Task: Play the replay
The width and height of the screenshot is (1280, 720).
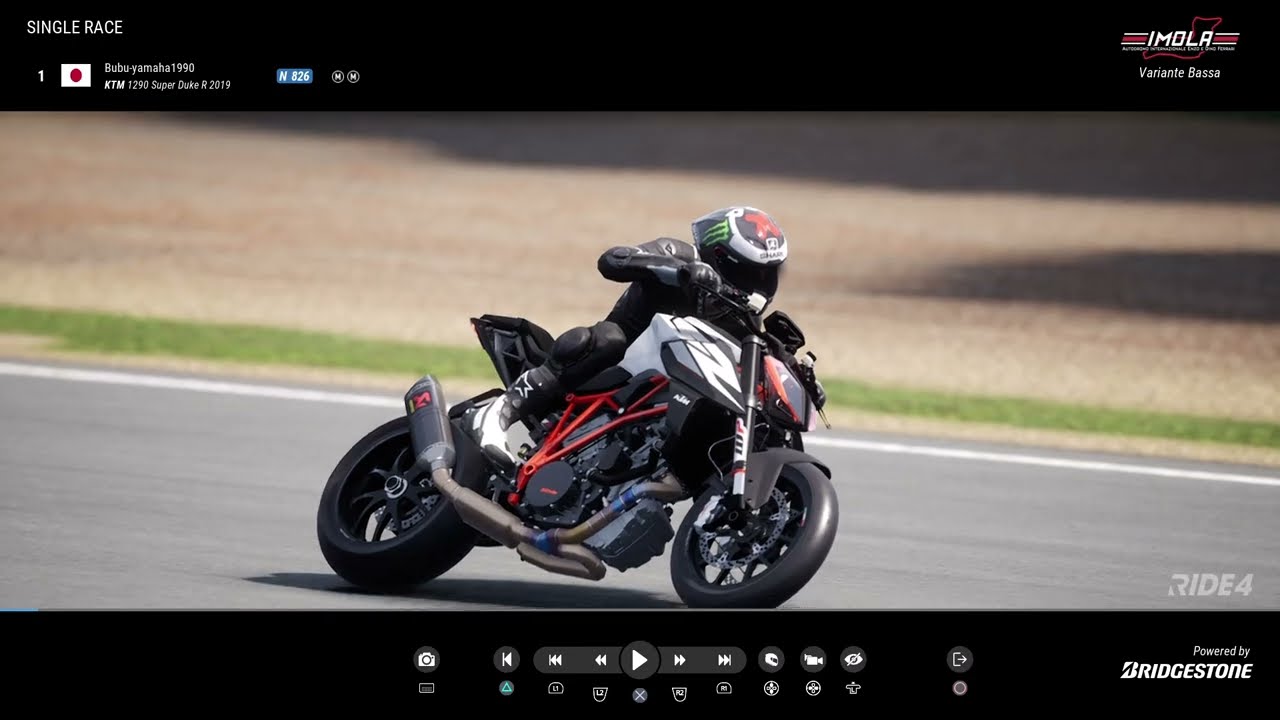Action: [x=640, y=660]
